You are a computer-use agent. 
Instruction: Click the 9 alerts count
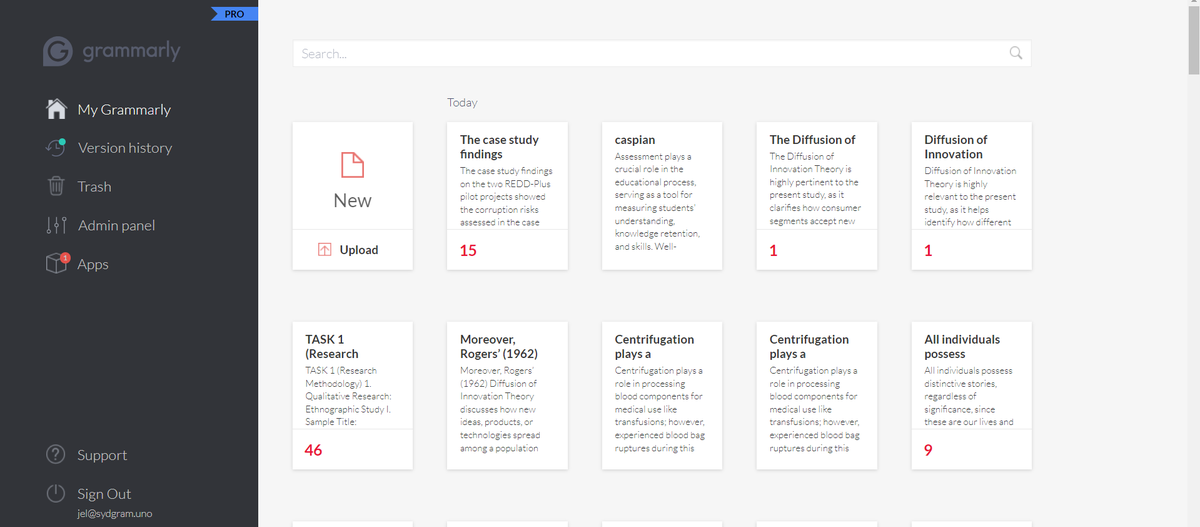928,450
